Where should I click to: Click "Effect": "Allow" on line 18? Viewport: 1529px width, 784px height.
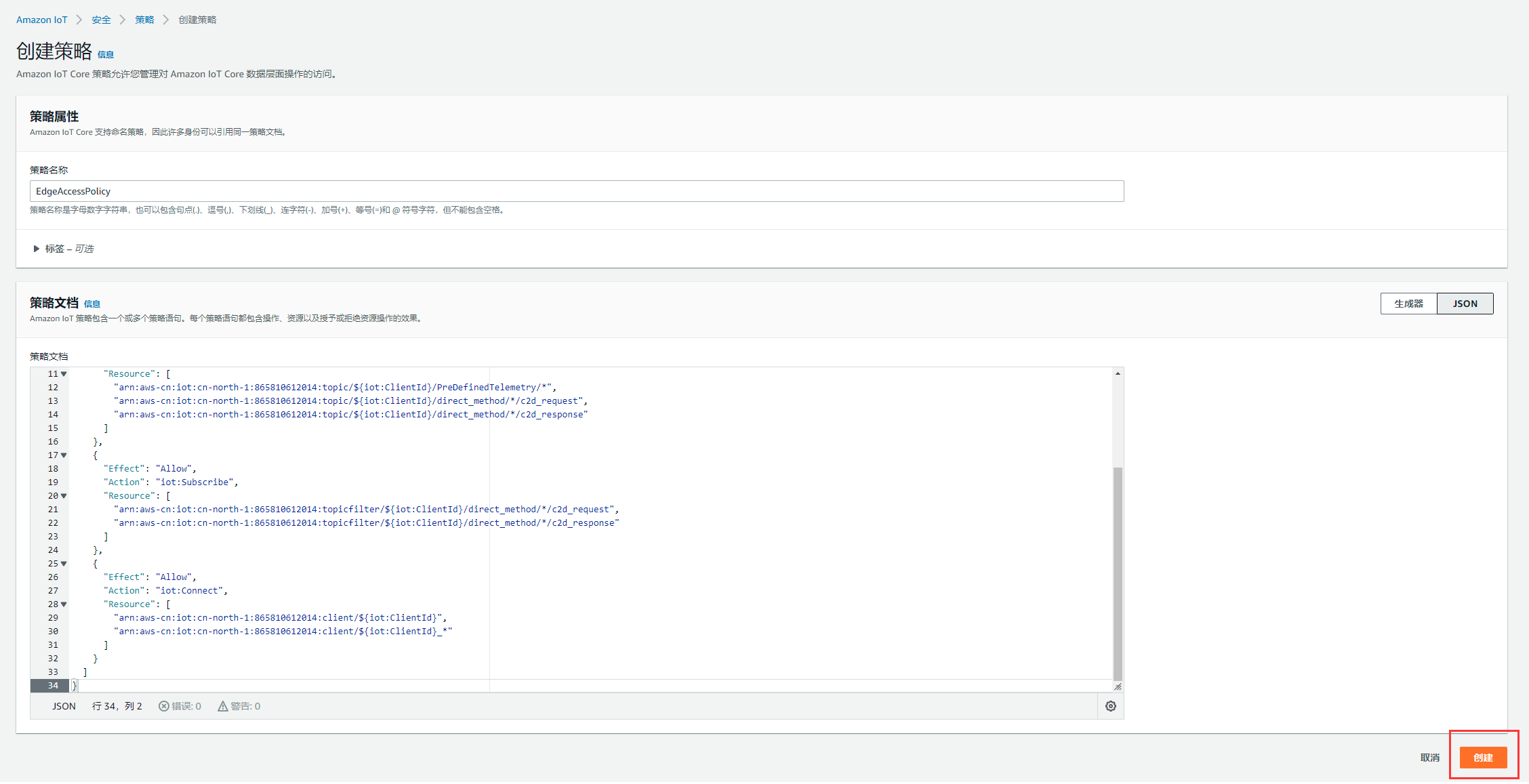pyautogui.click(x=148, y=469)
